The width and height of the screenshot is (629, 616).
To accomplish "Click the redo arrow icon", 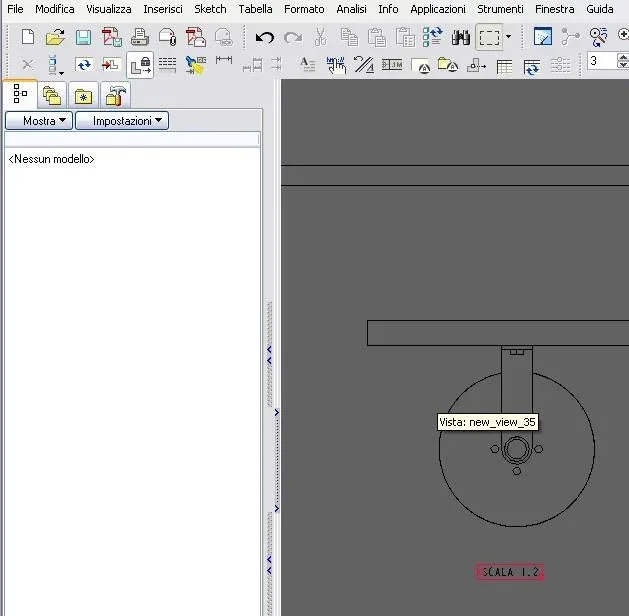I will tap(293, 38).
